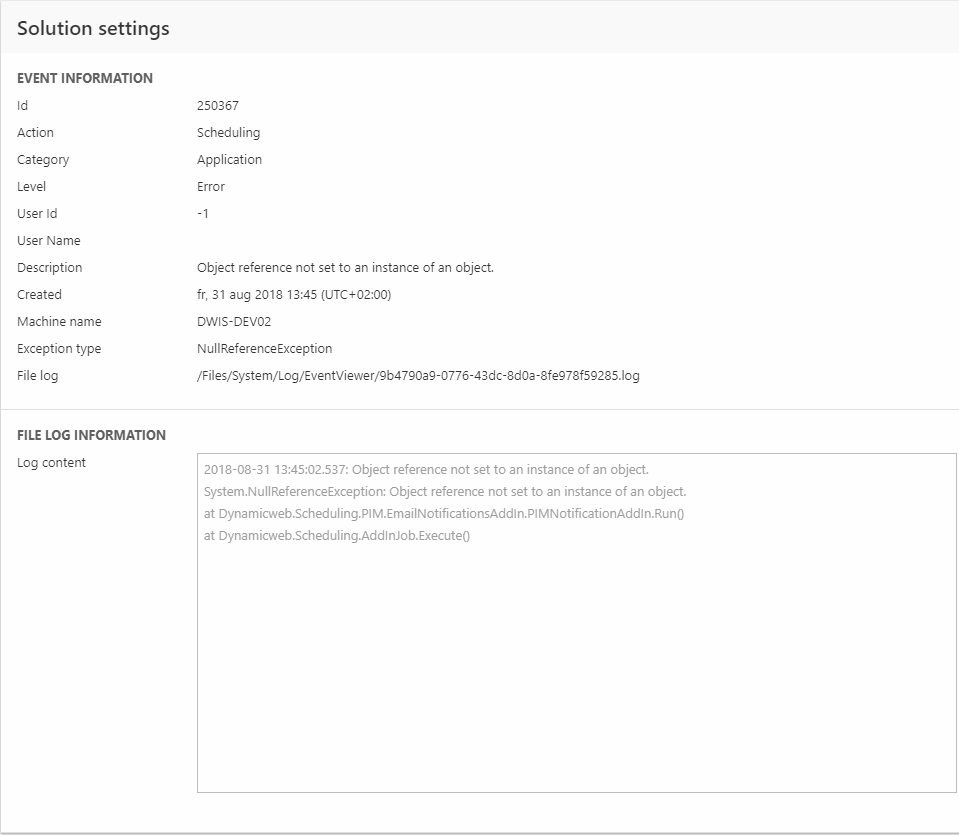This screenshot has height=835, width=959.
Task: Click the AddInJob.Execute() stack trace line
Action: [337, 536]
